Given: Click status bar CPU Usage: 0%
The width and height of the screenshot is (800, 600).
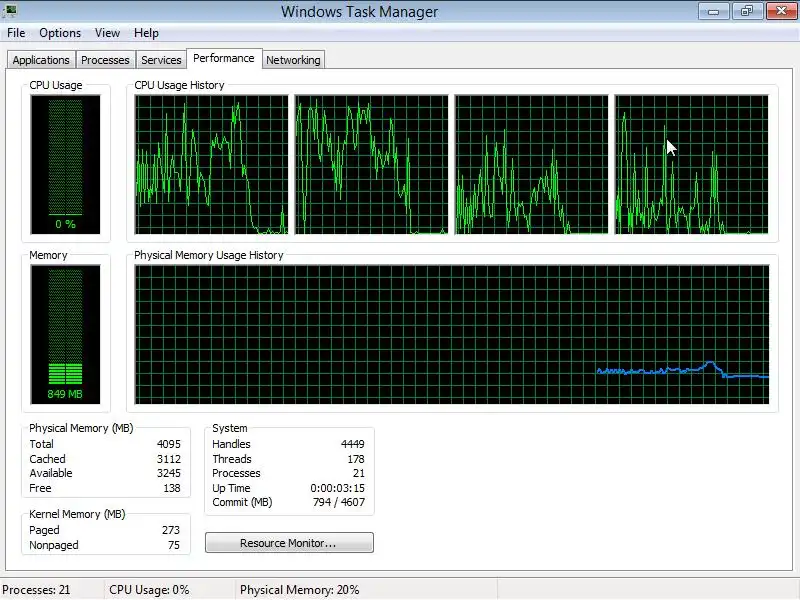Looking at the screenshot, I should (x=149, y=590).
